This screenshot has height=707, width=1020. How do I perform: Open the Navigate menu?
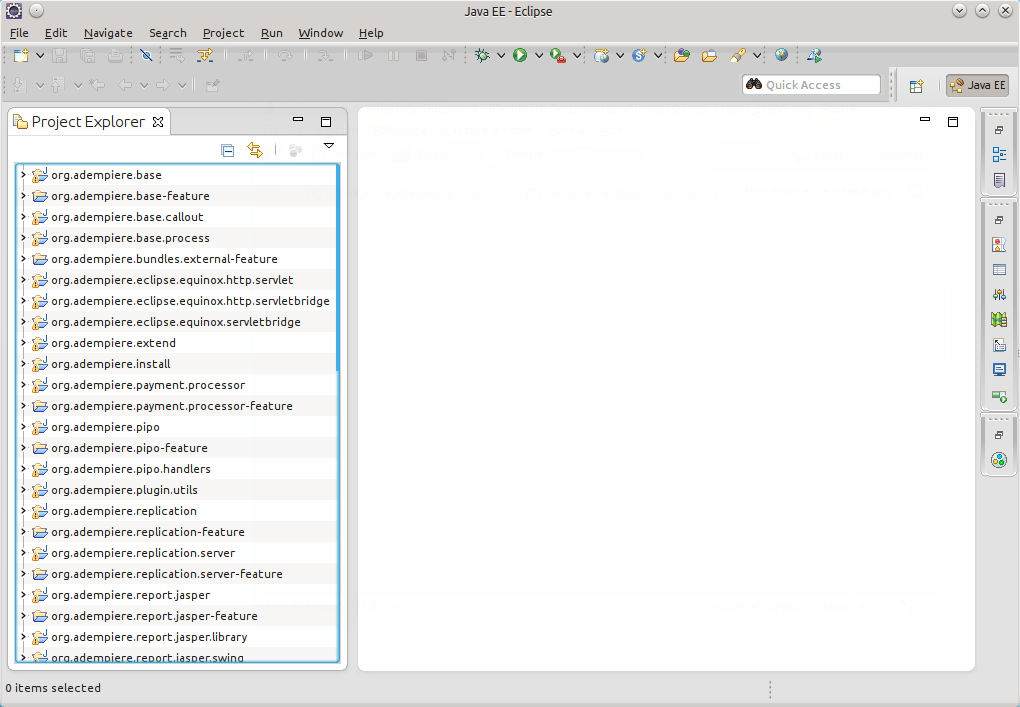point(107,33)
